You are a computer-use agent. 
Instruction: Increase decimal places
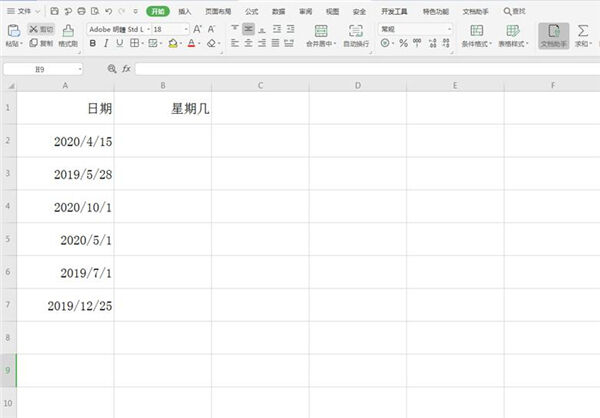click(x=432, y=43)
